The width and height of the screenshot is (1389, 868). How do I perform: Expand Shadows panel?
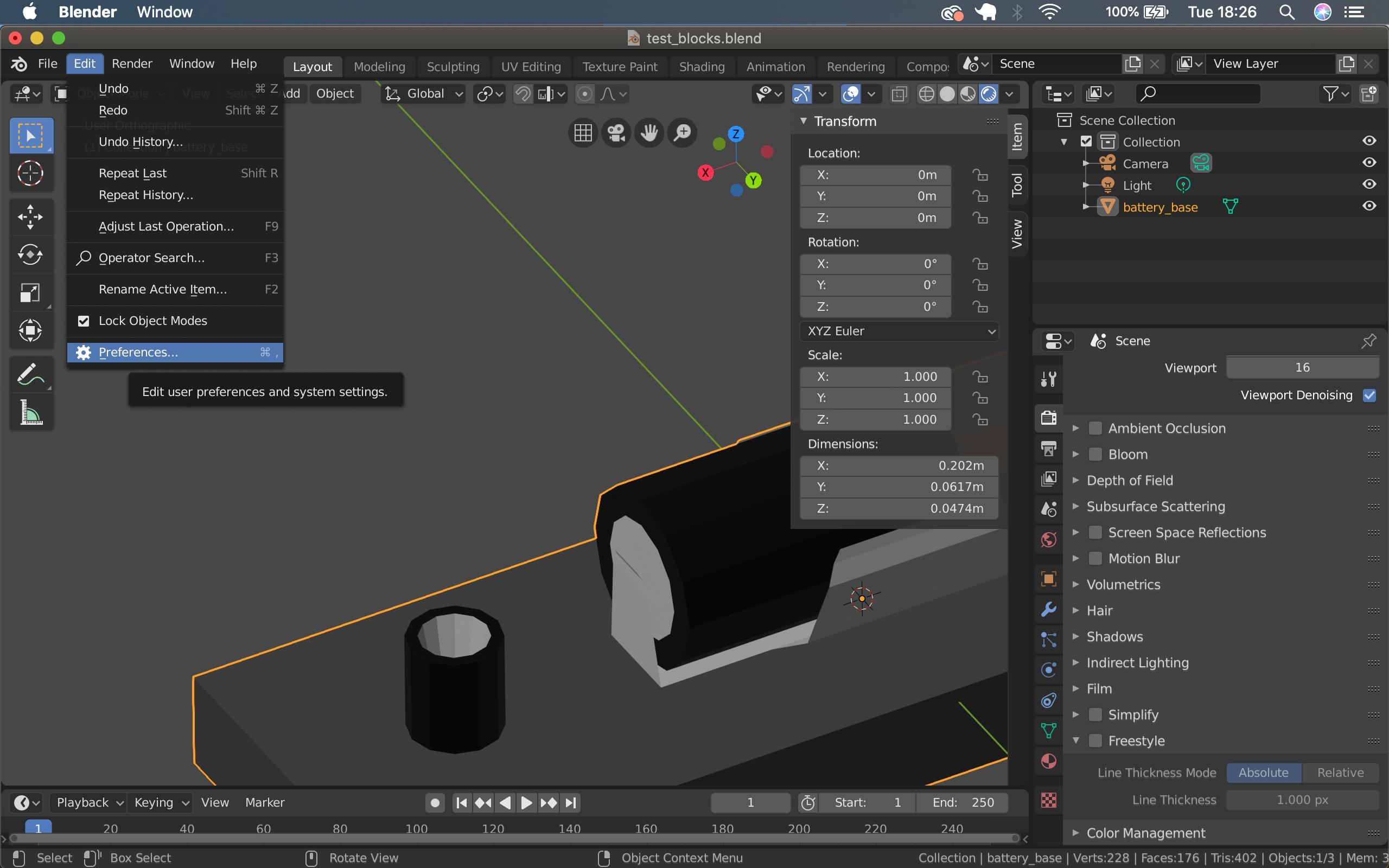tap(1075, 637)
